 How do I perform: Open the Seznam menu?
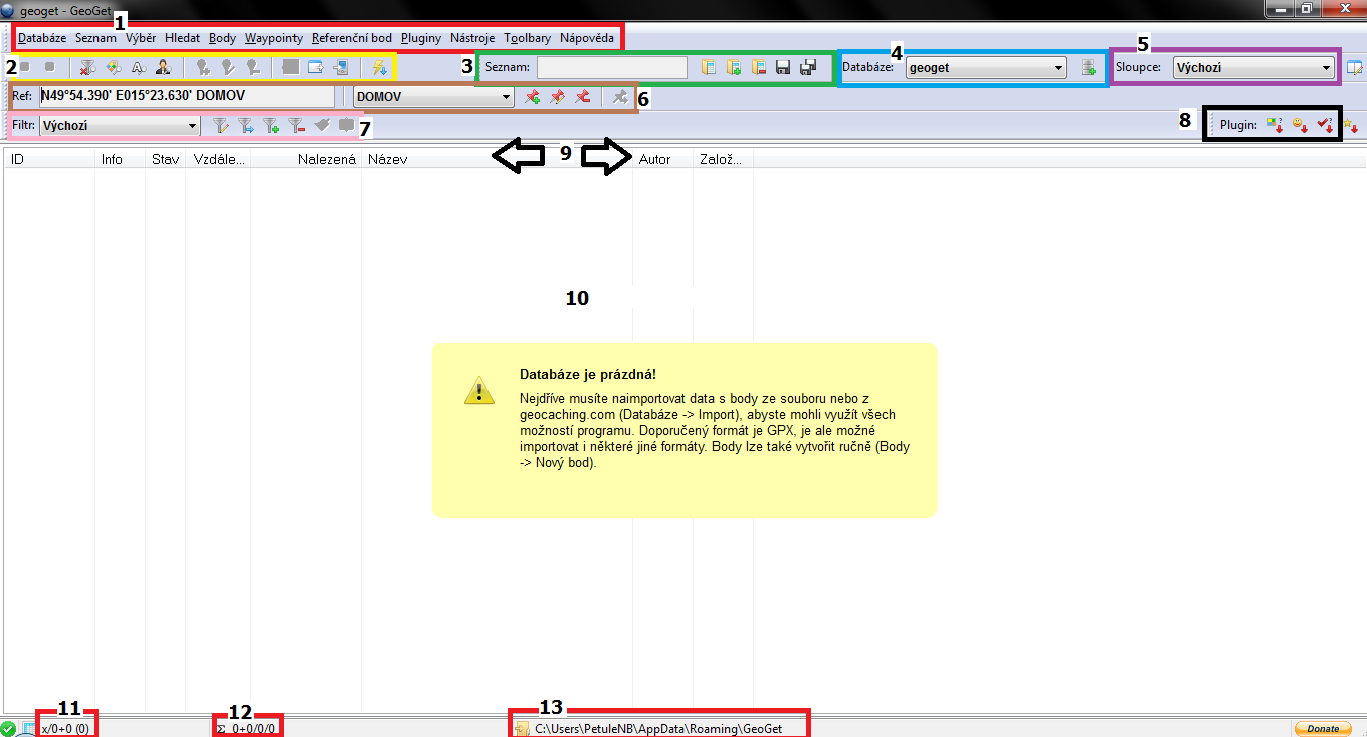click(96, 38)
